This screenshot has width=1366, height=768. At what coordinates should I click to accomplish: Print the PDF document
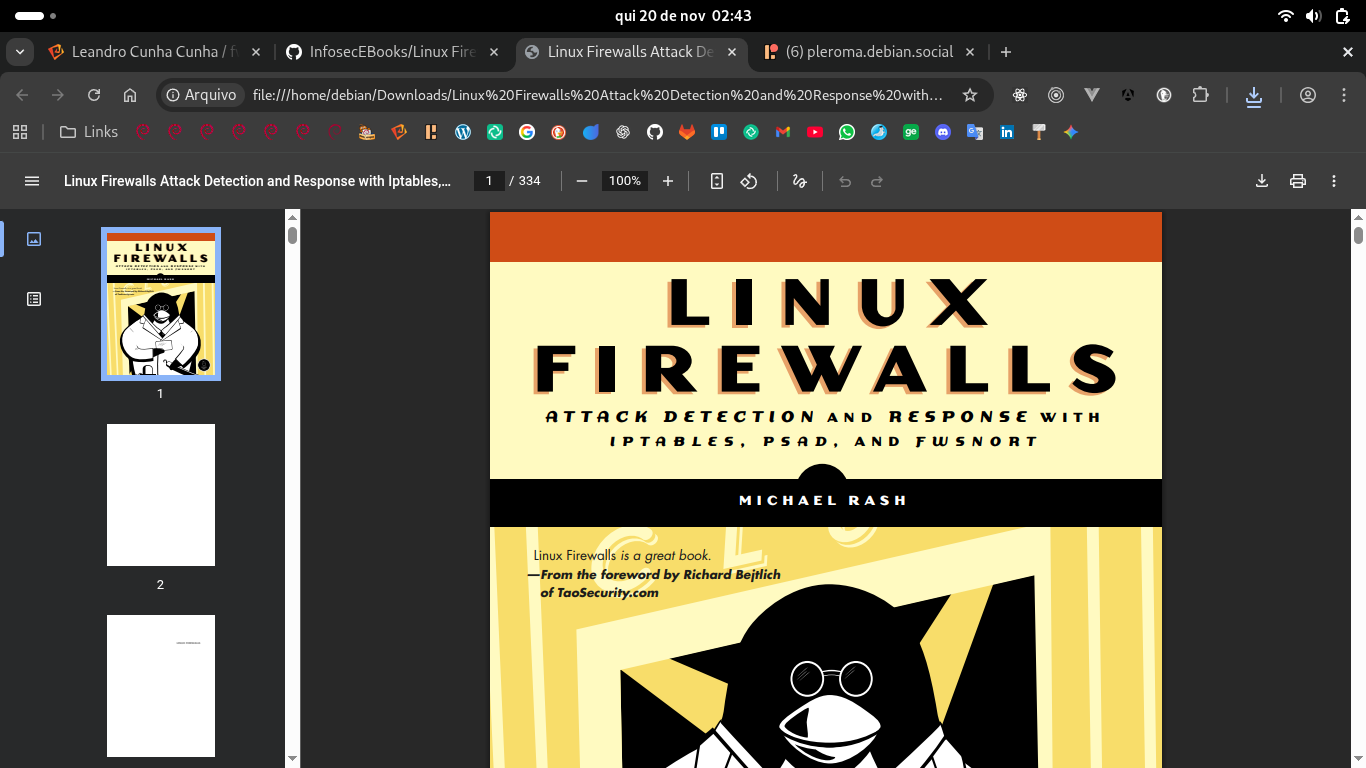(1298, 181)
